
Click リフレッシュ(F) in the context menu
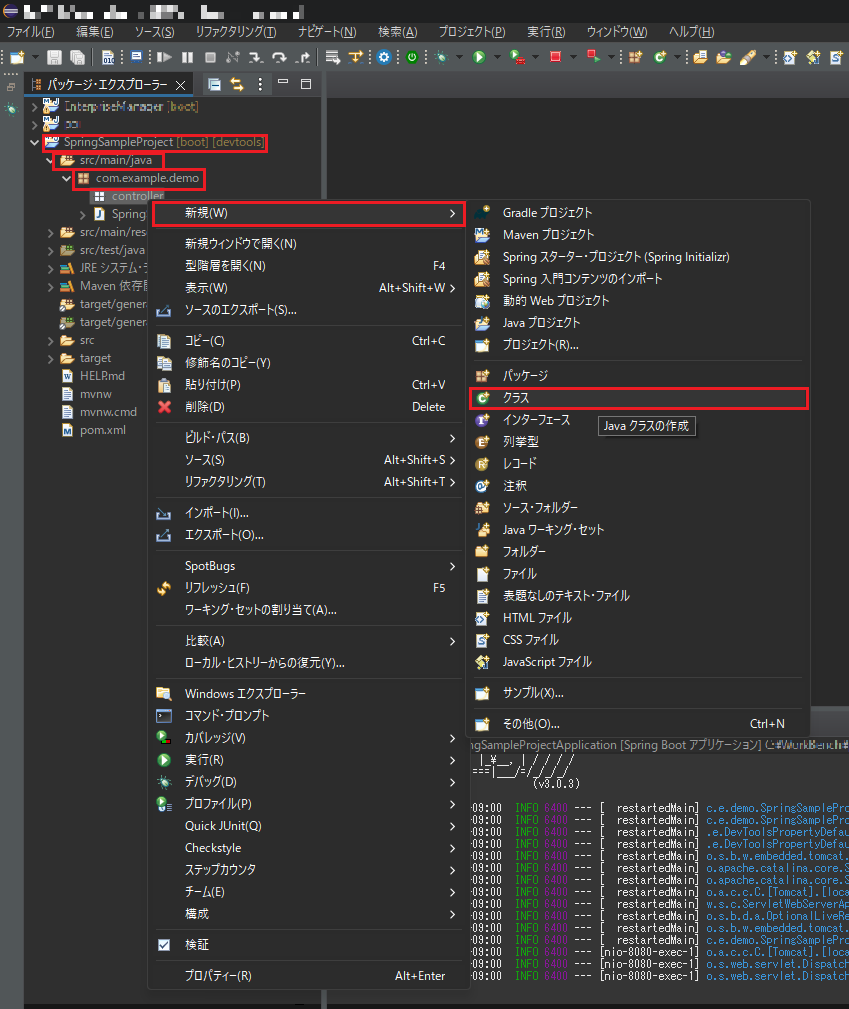tap(308, 588)
